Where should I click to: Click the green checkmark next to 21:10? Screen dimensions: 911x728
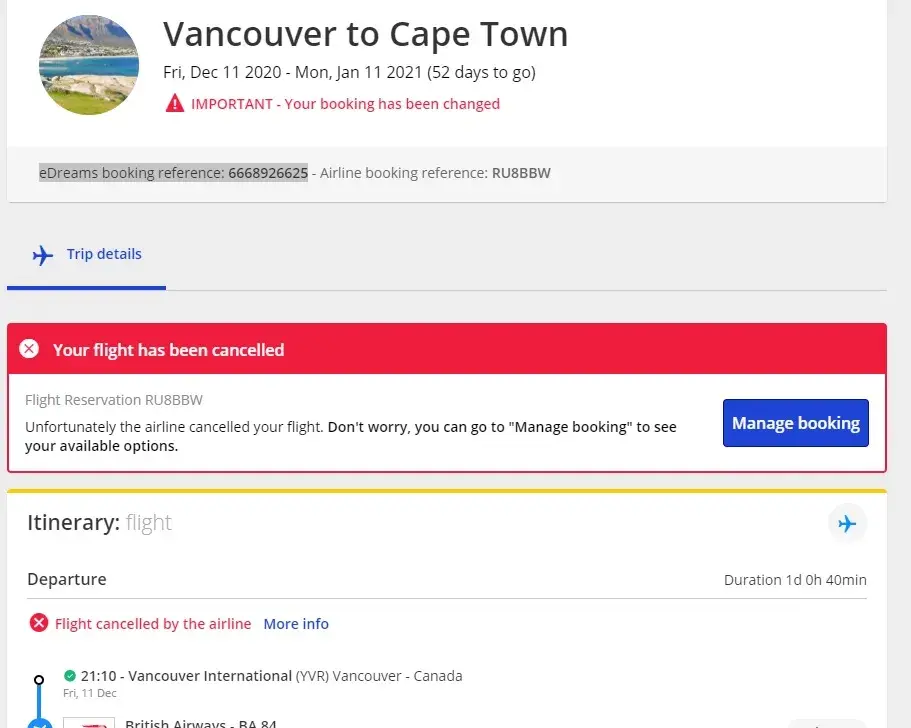(x=70, y=676)
